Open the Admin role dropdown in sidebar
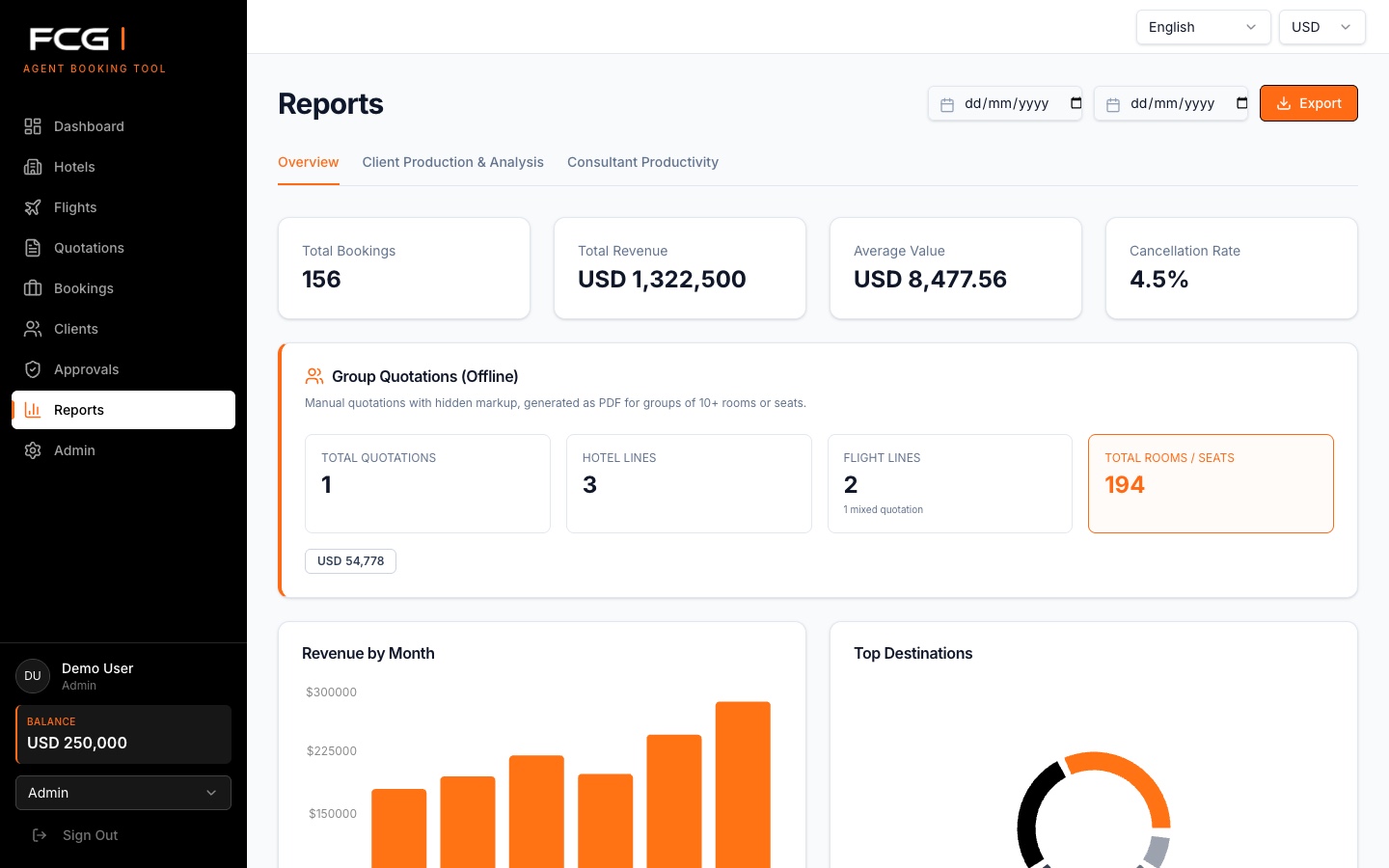The image size is (1389, 868). [123, 793]
